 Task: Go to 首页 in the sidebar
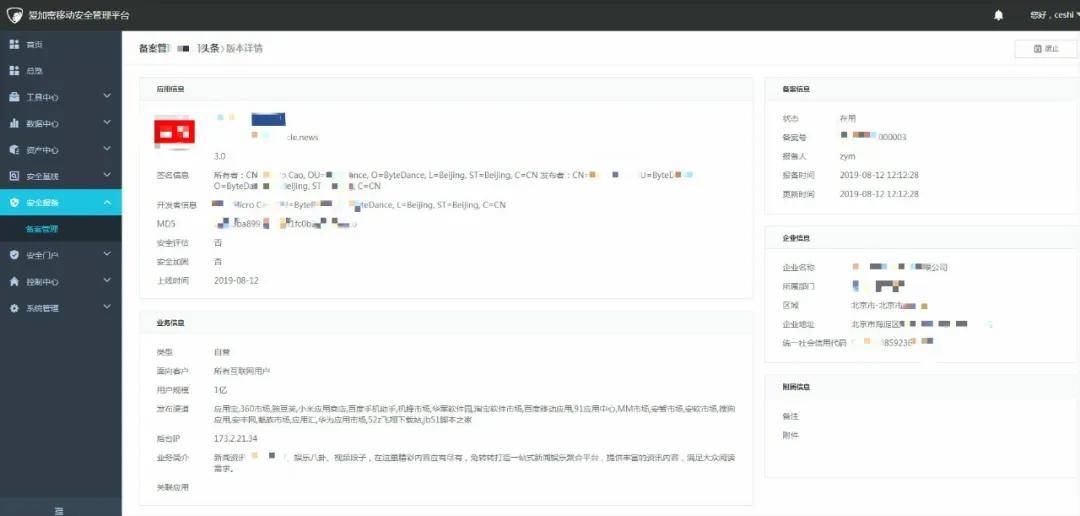pyautogui.click(x=61, y=44)
